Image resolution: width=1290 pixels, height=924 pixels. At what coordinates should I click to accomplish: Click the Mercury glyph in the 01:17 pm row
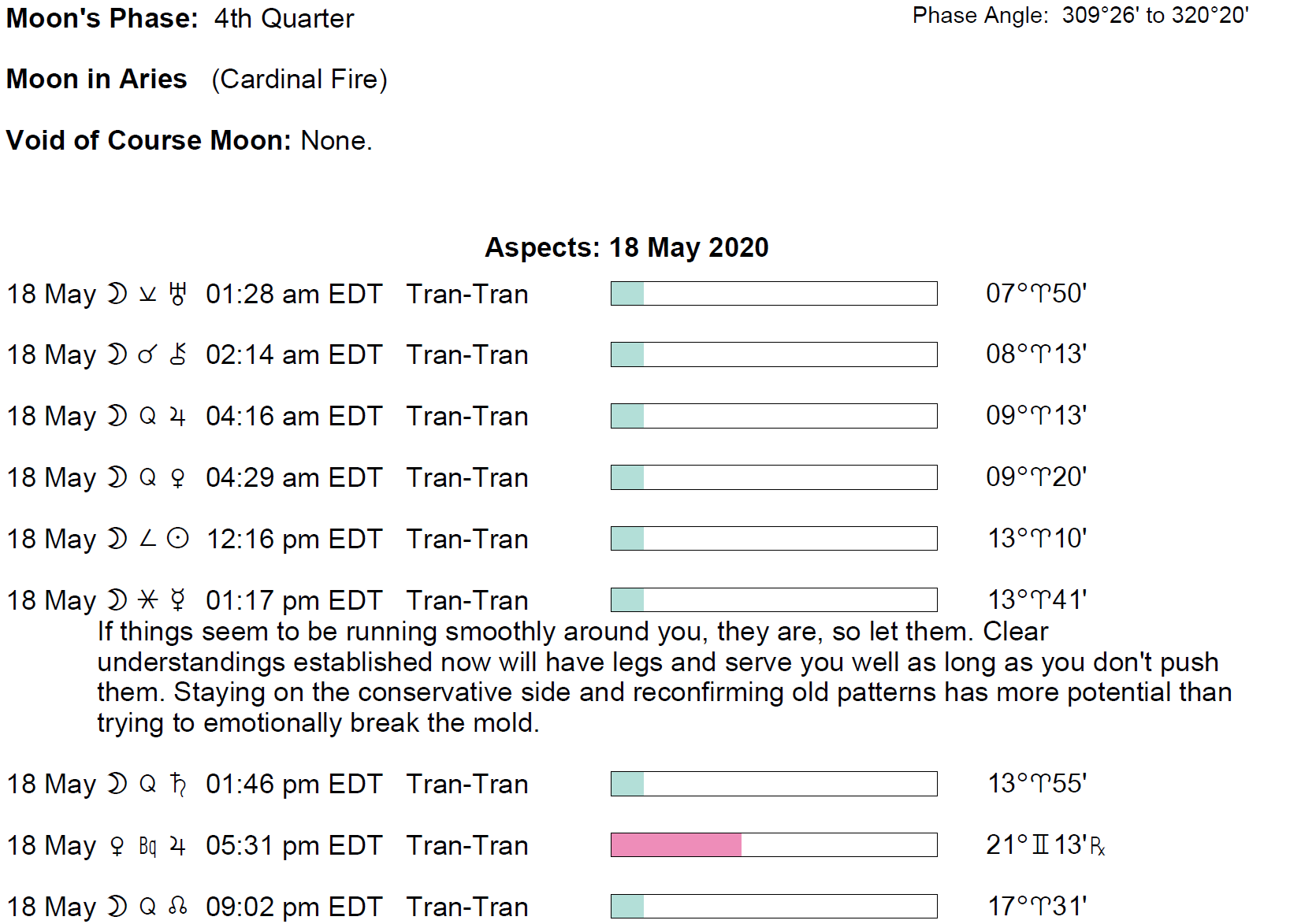tap(178, 600)
